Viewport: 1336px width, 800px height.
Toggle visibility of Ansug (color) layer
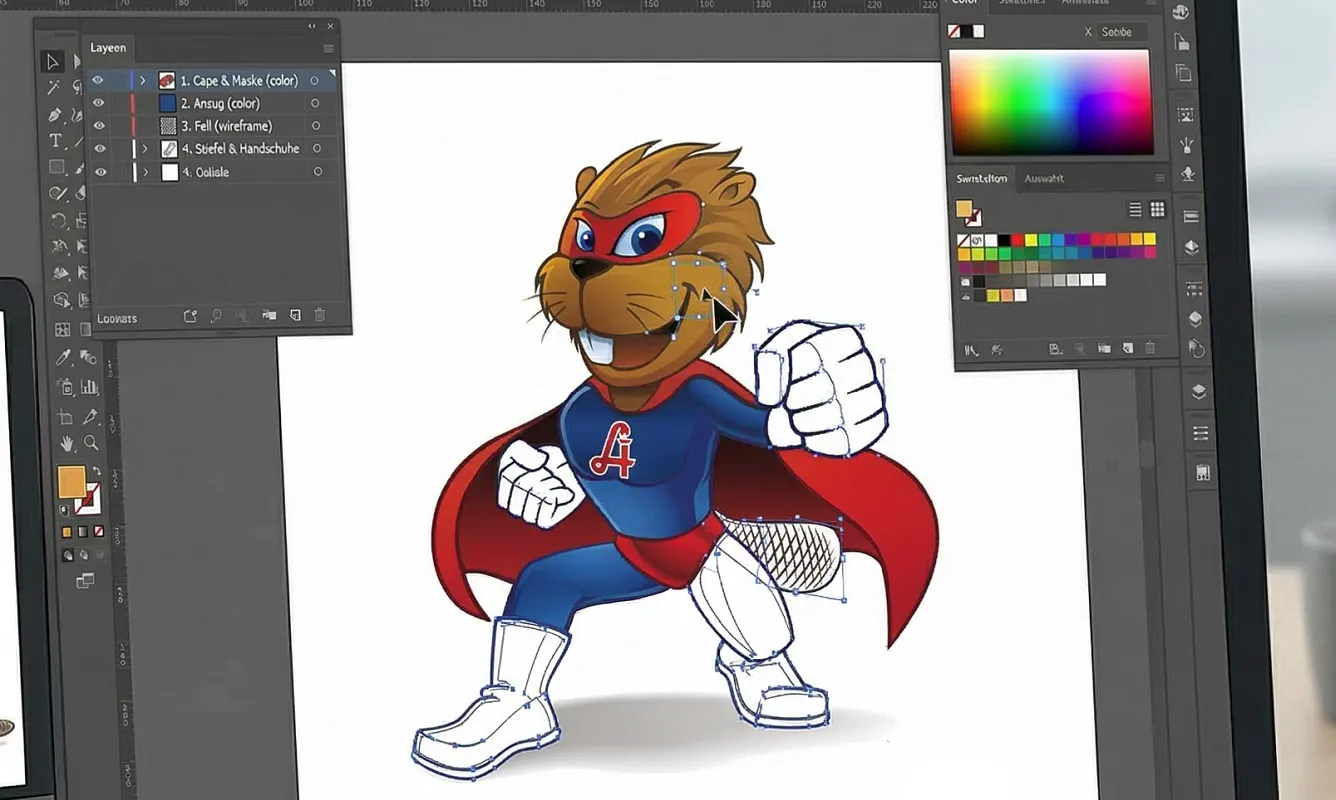pos(98,103)
